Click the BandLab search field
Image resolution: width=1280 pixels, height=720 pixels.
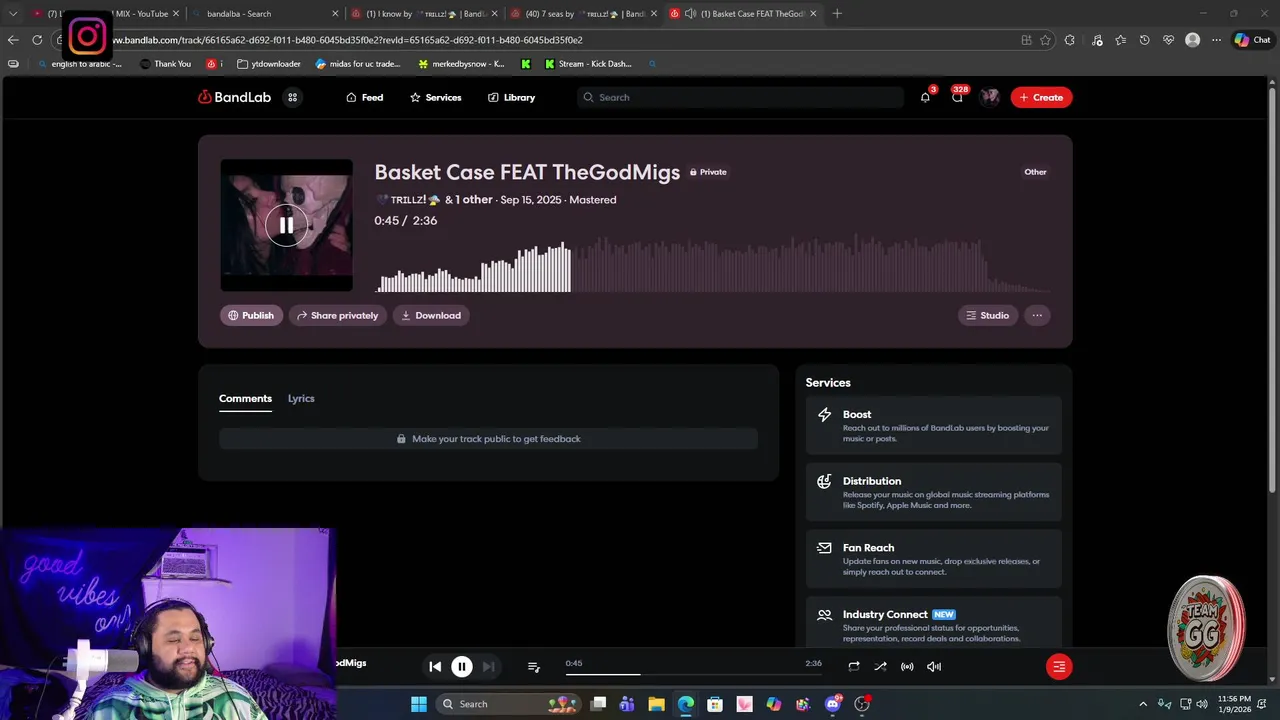[x=740, y=97]
